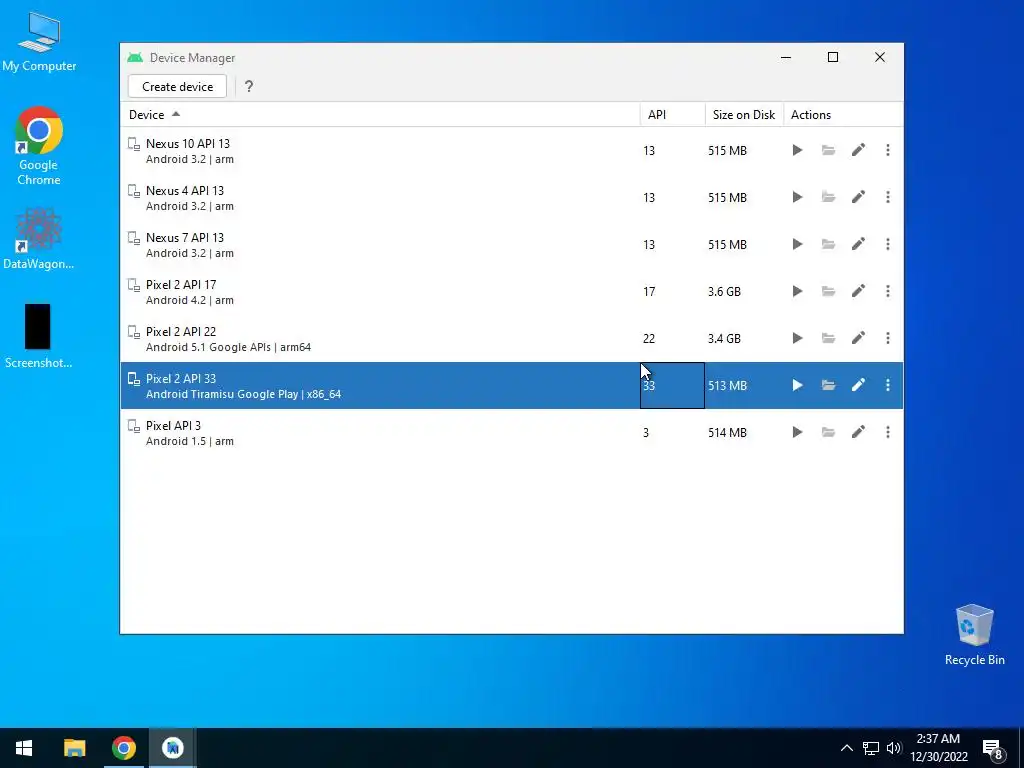Viewport: 1024px width, 768px height.
Task: Launch the Nexus 10 API 13 emulator
Action: click(x=797, y=150)
